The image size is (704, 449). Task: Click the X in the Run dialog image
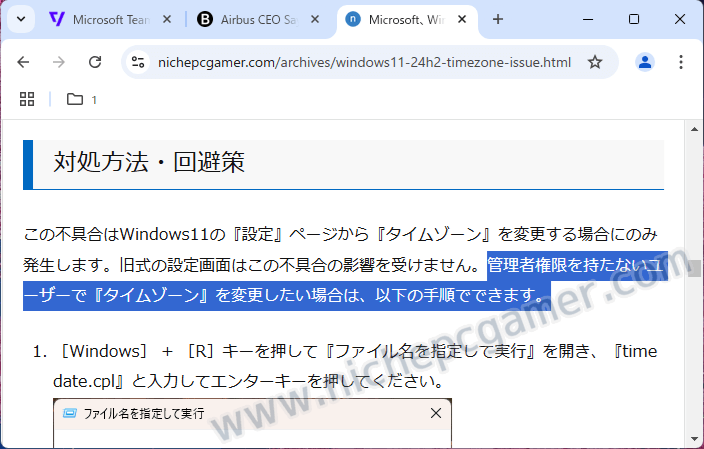(x=436, y=413)
